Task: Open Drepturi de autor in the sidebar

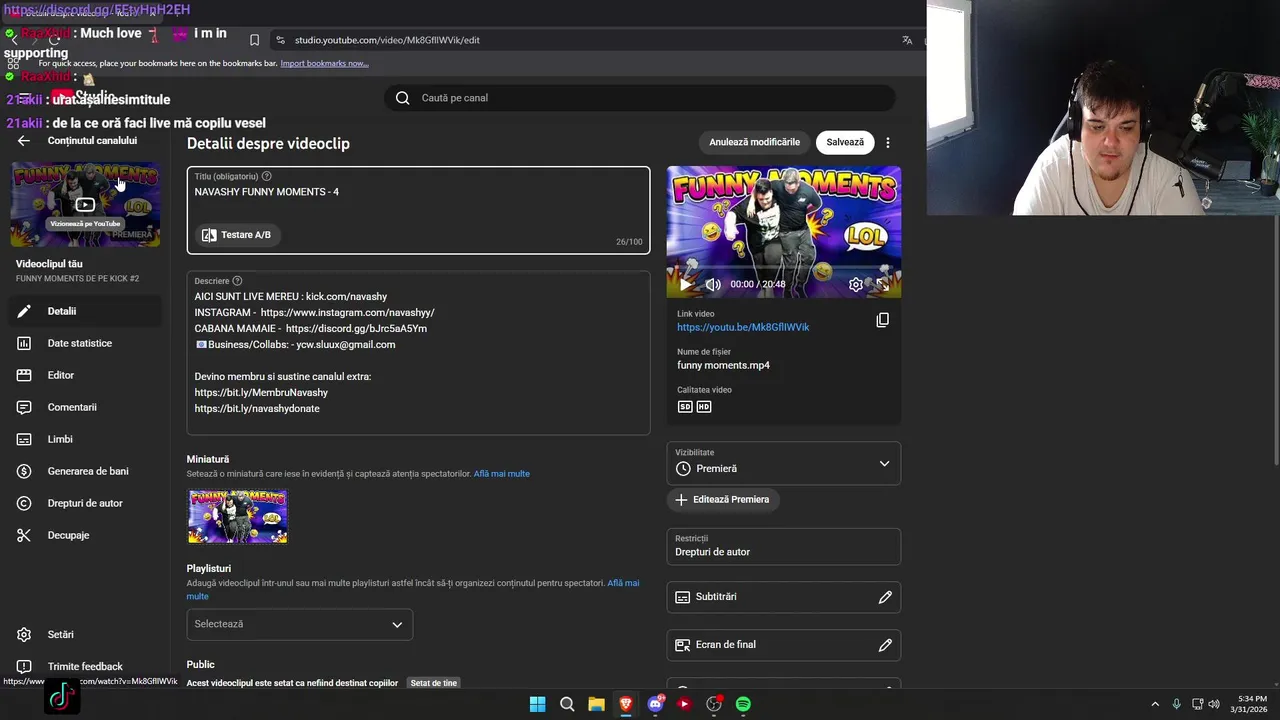Action: coord(85,503)
